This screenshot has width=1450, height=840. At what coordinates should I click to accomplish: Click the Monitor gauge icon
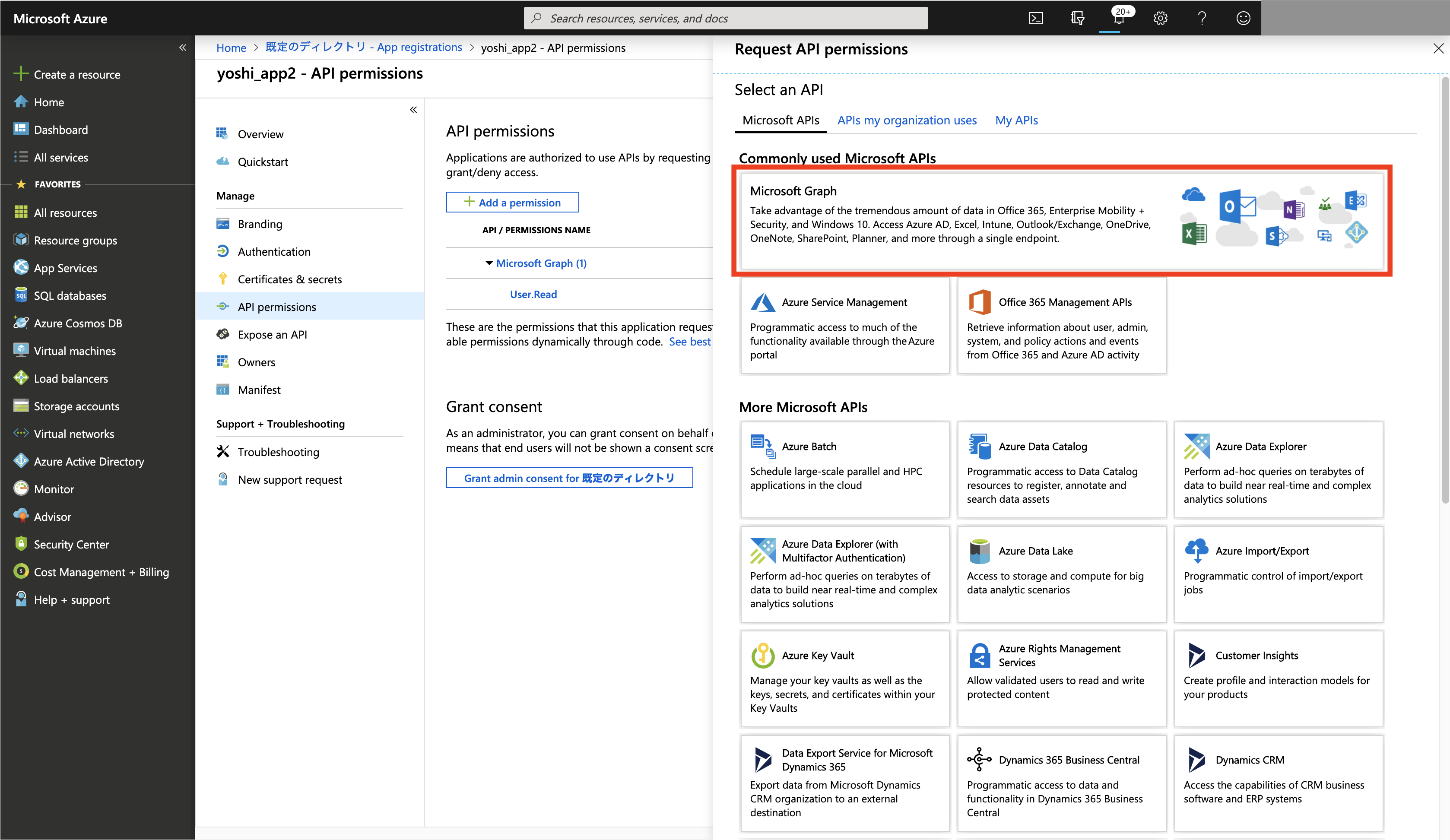point(21,488)
